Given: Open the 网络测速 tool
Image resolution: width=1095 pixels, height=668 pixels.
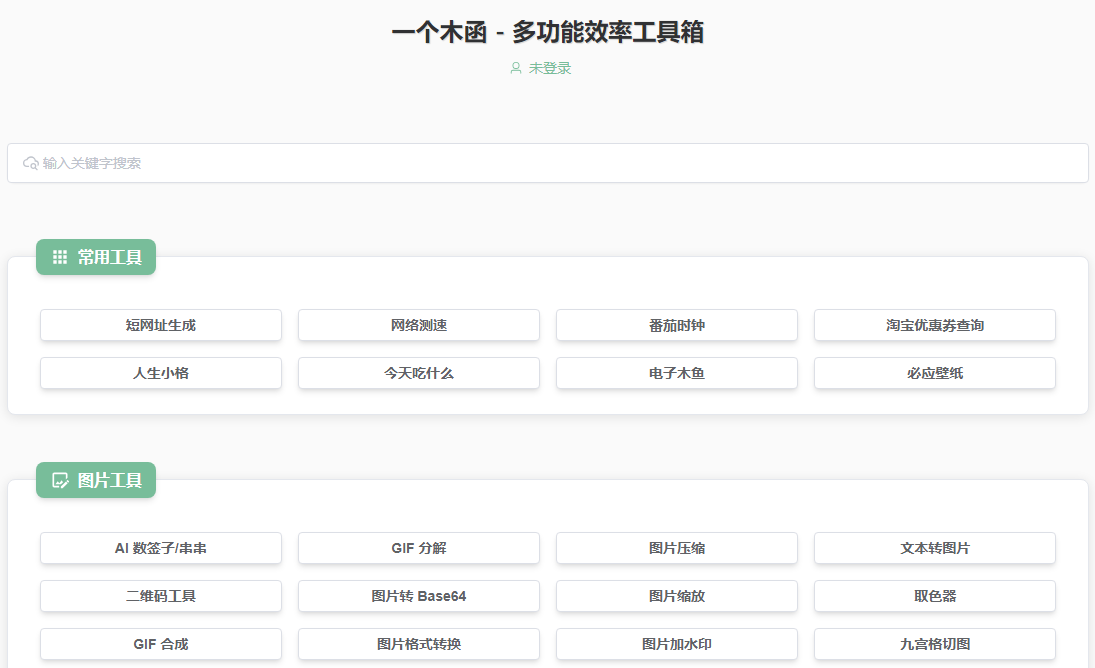Looking at the screenshot, I should coord(418,325).
